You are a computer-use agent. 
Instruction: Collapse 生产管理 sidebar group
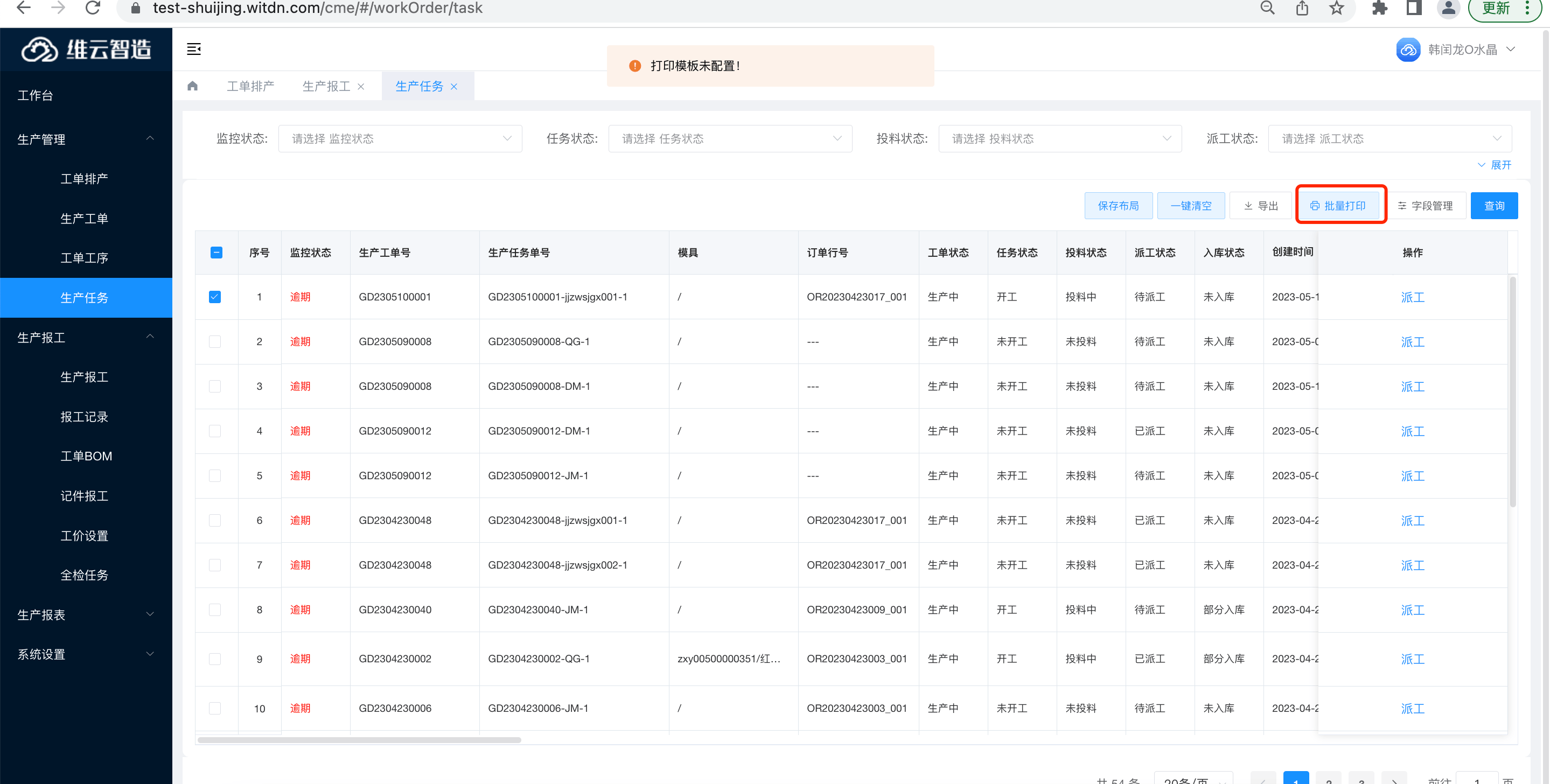[86, 139]
